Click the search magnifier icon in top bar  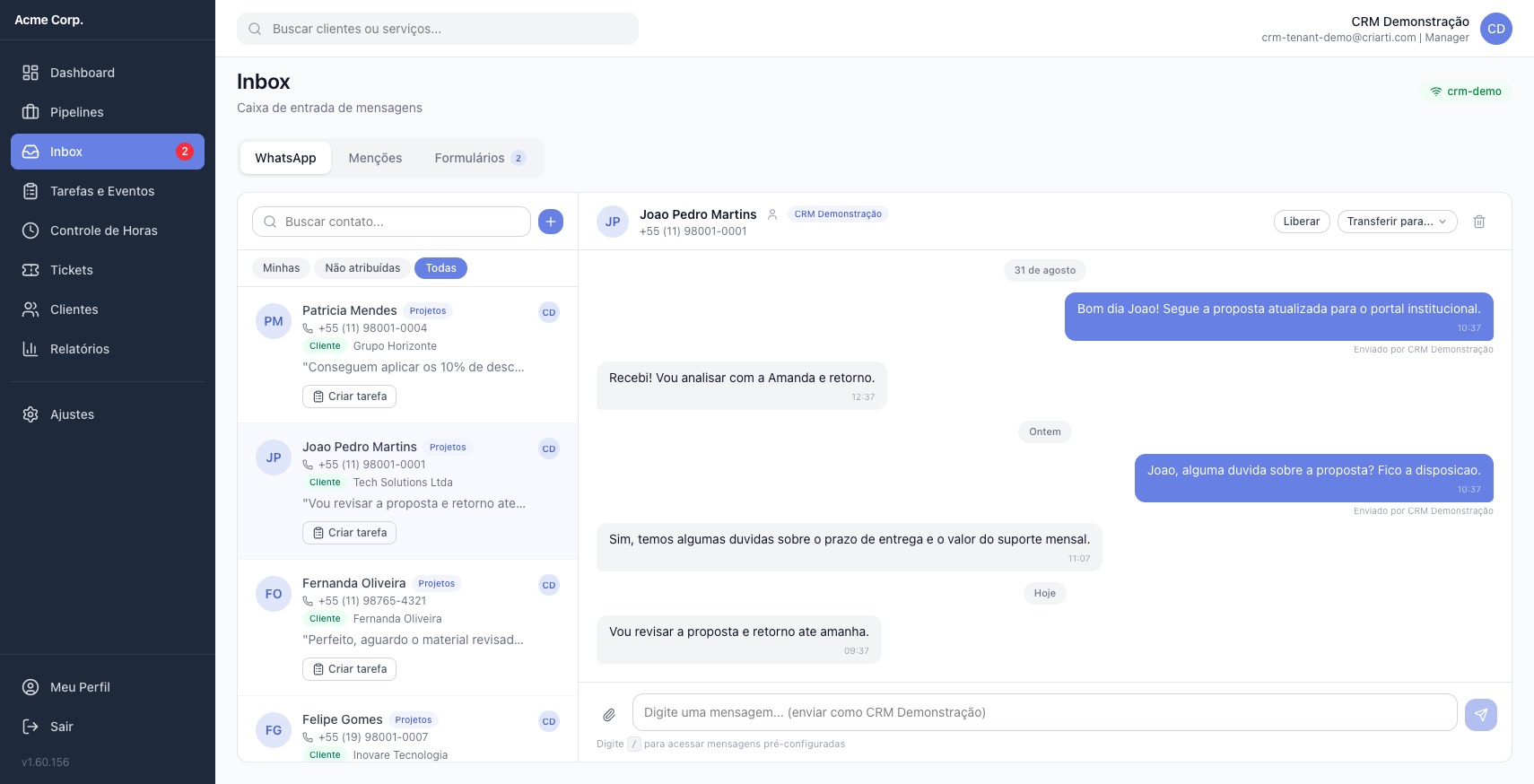click(x=255, y=29)
